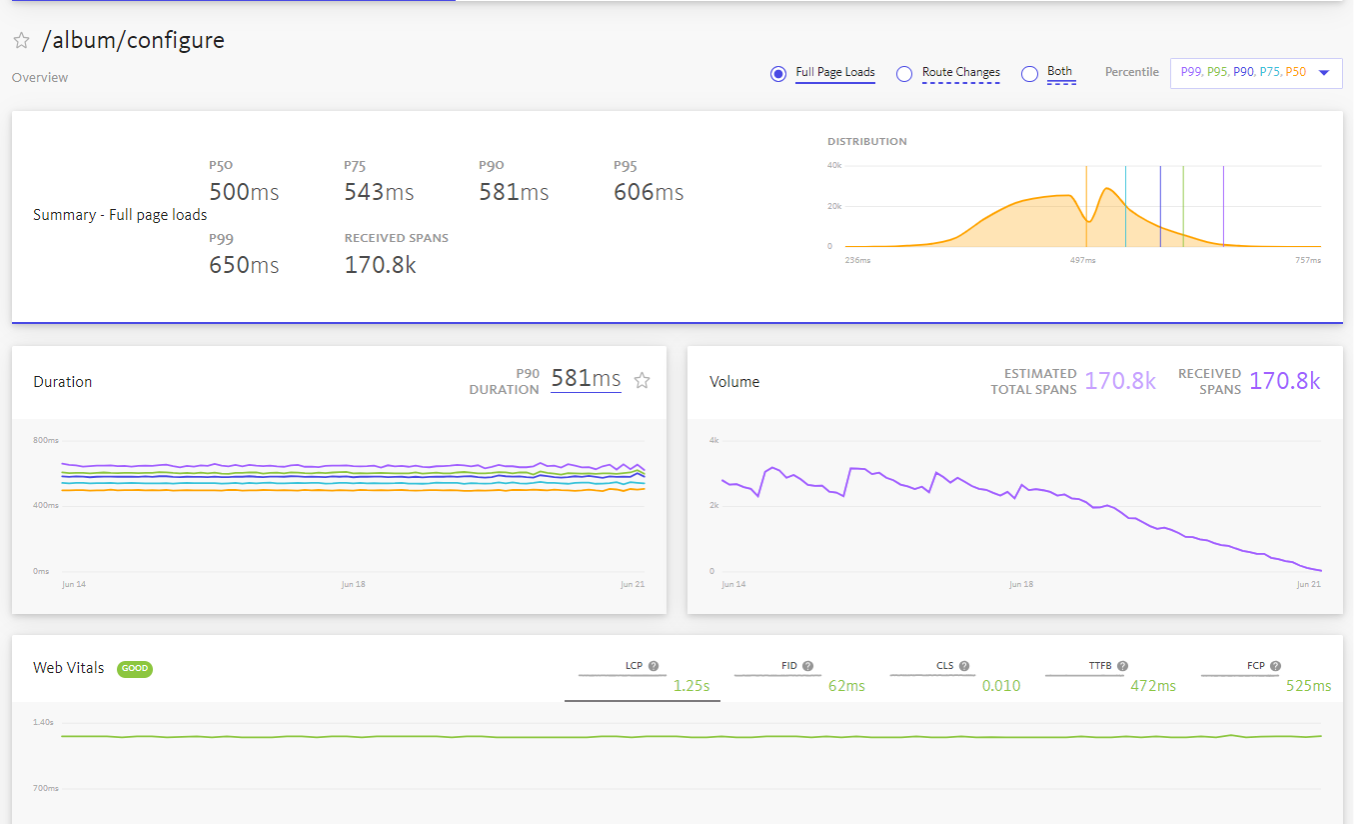
Task: Click the 472ms TTFB value
Action: pos(1152,686)
